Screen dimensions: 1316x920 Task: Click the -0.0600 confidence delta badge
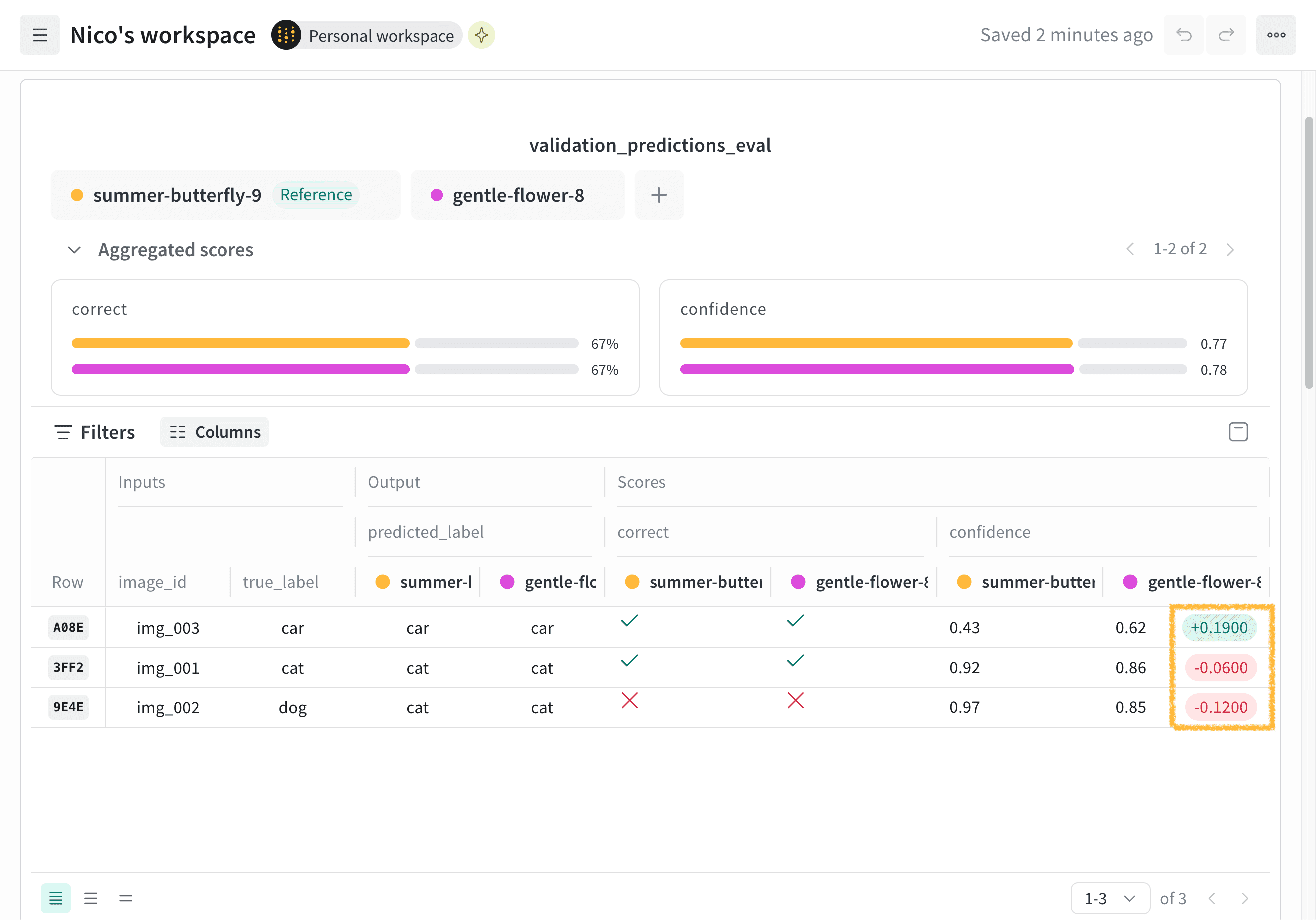1220,667
